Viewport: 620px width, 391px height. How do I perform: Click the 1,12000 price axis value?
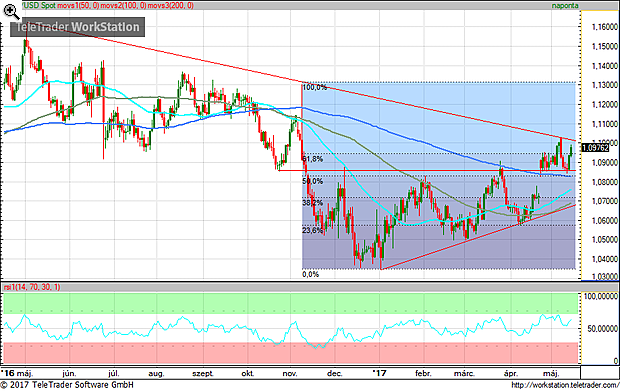click(x=605, y=104)
